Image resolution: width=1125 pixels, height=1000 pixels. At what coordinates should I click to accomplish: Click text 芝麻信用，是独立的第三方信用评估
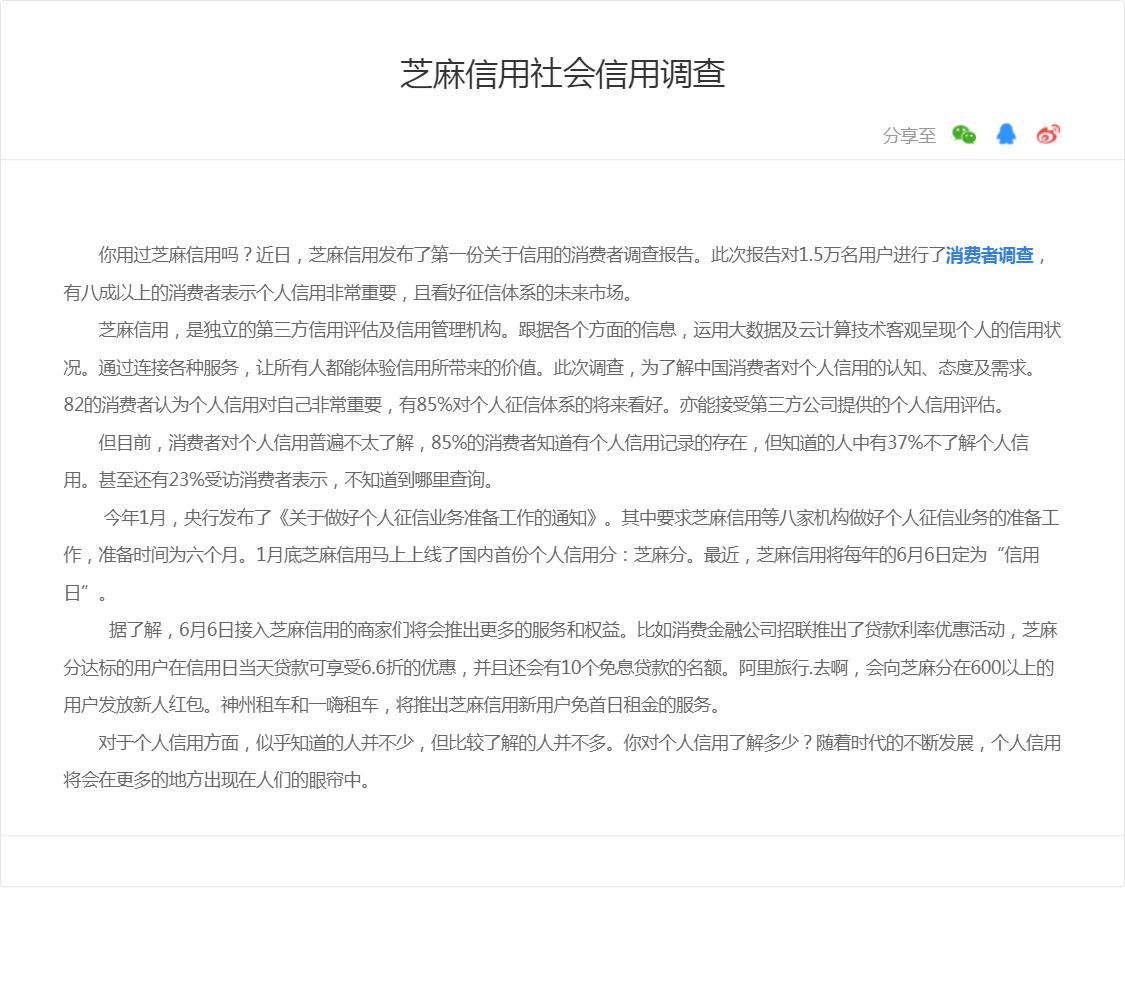tap(237, 330)
